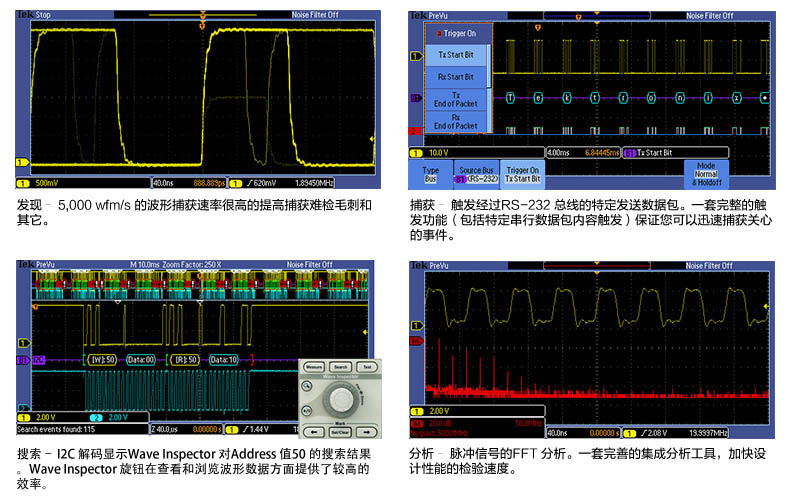
Task: Select the red channel 2 marker on RS-232 screen
Action: [415, 131]
